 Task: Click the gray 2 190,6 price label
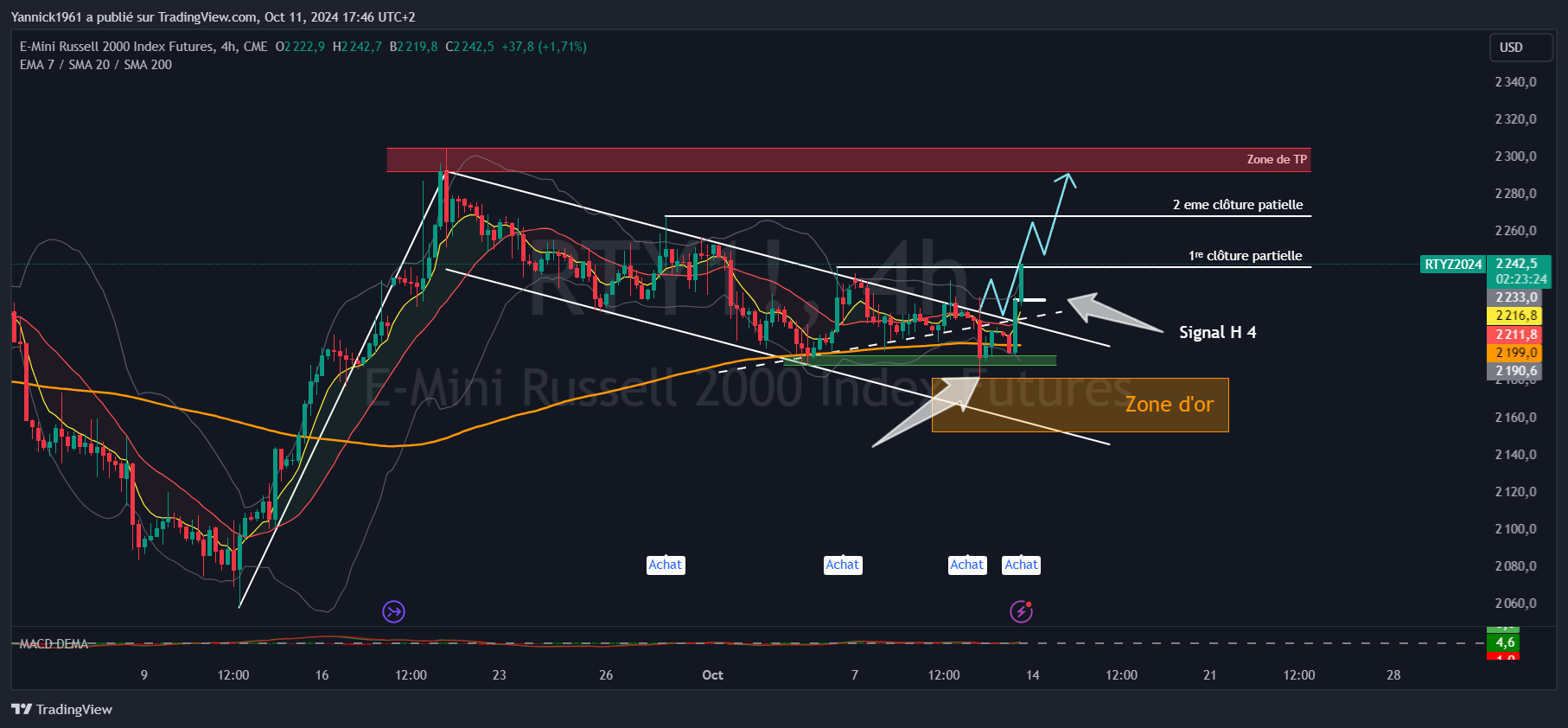[1515, 371]
